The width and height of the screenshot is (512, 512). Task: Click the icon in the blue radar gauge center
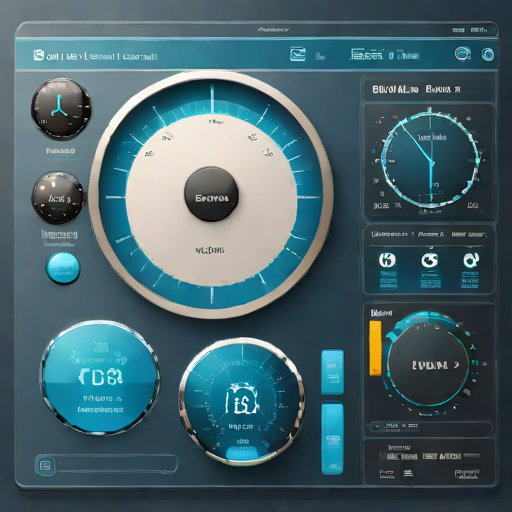click(x=242, y=398)
